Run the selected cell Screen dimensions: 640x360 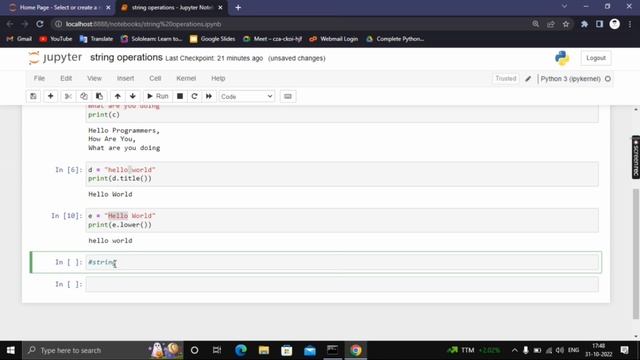click(158, 96)
